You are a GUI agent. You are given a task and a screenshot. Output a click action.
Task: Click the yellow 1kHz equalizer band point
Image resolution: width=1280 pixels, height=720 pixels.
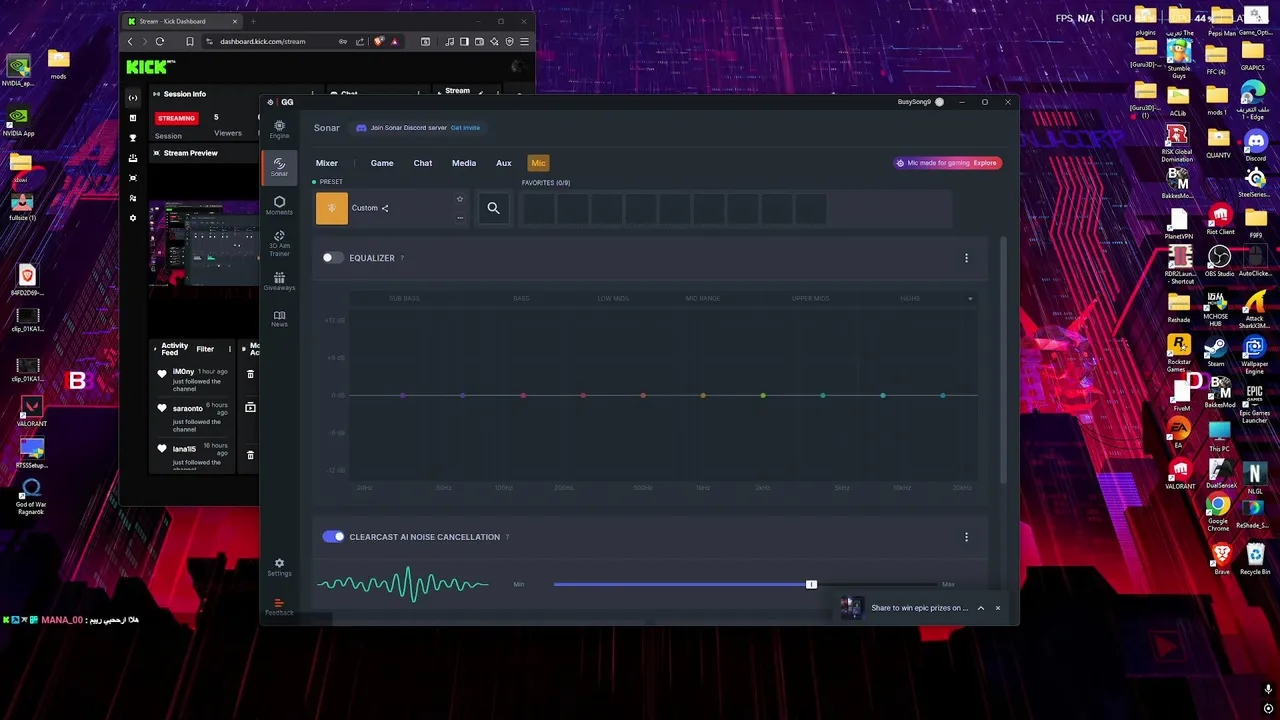pyautogui.click(x=703, y=396)
